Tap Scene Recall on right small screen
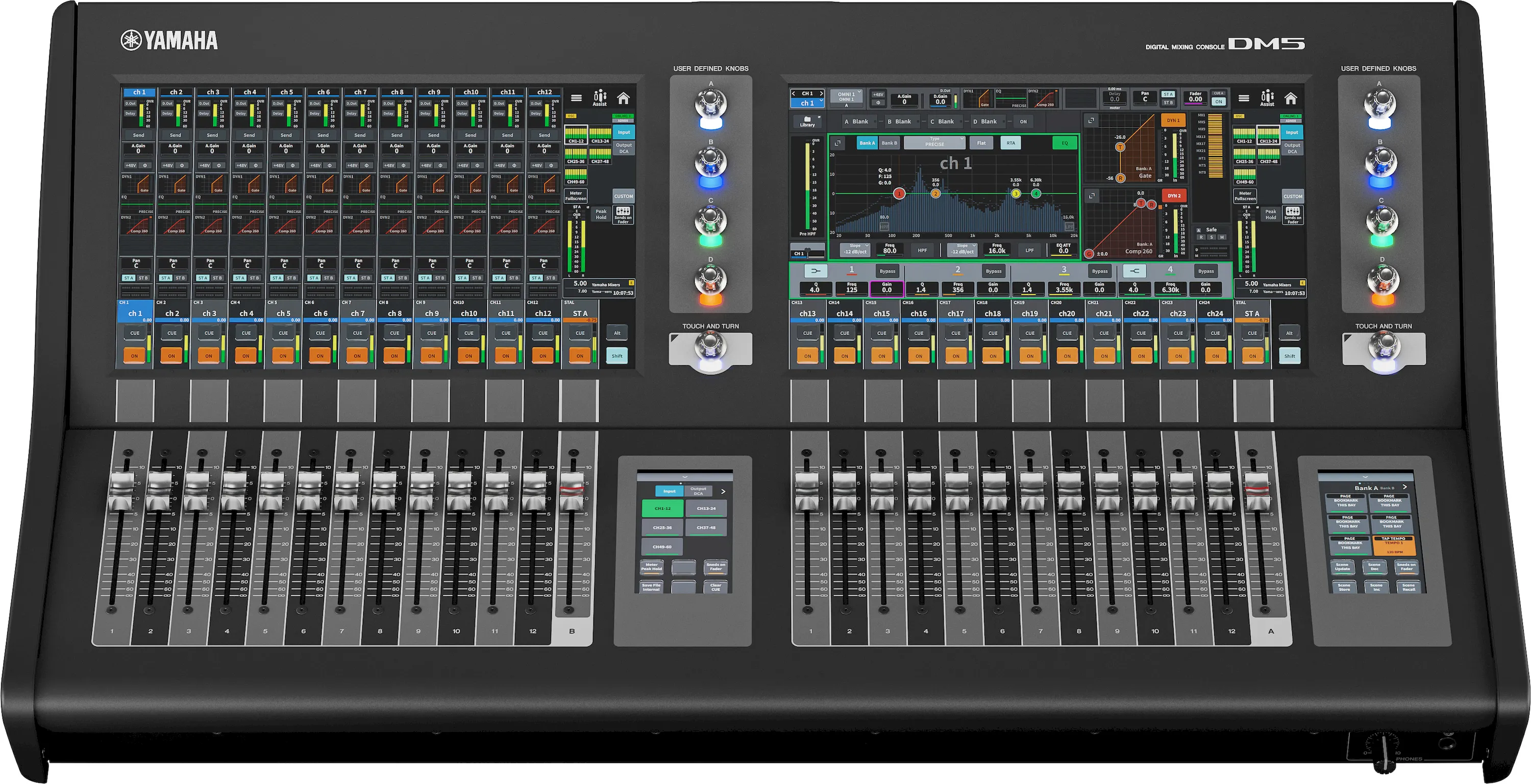 tap(1409, 586)
